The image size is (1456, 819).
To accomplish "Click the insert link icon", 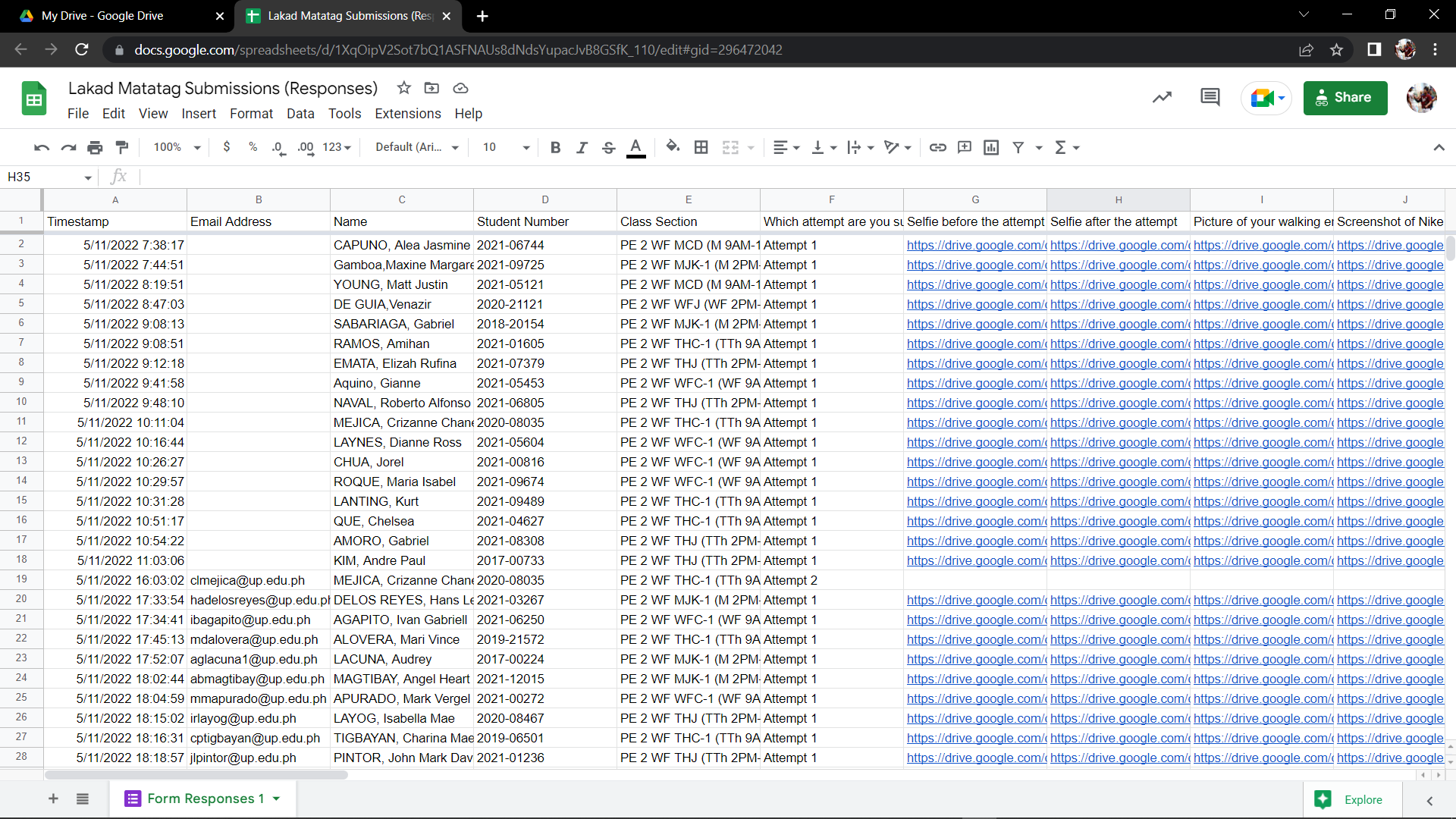I will (938, 147).
